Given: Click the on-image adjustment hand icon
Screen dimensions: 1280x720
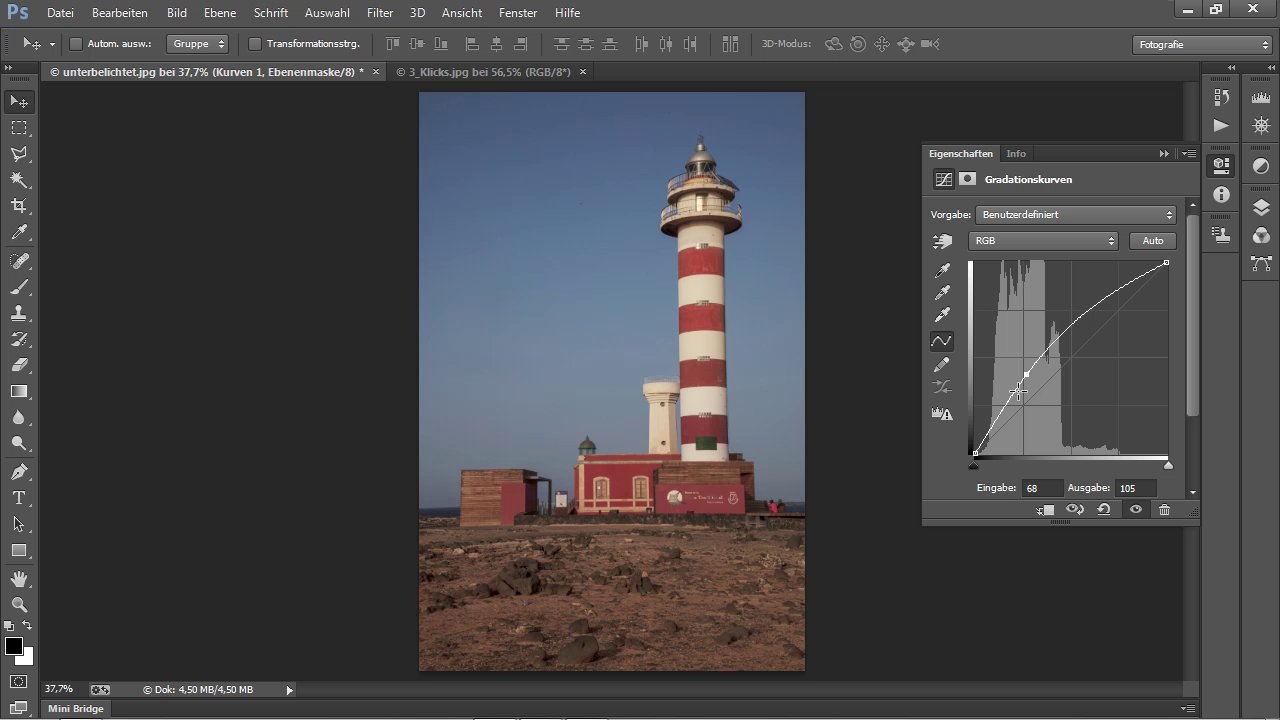Looking at the screenshot, I should [942, 241].
